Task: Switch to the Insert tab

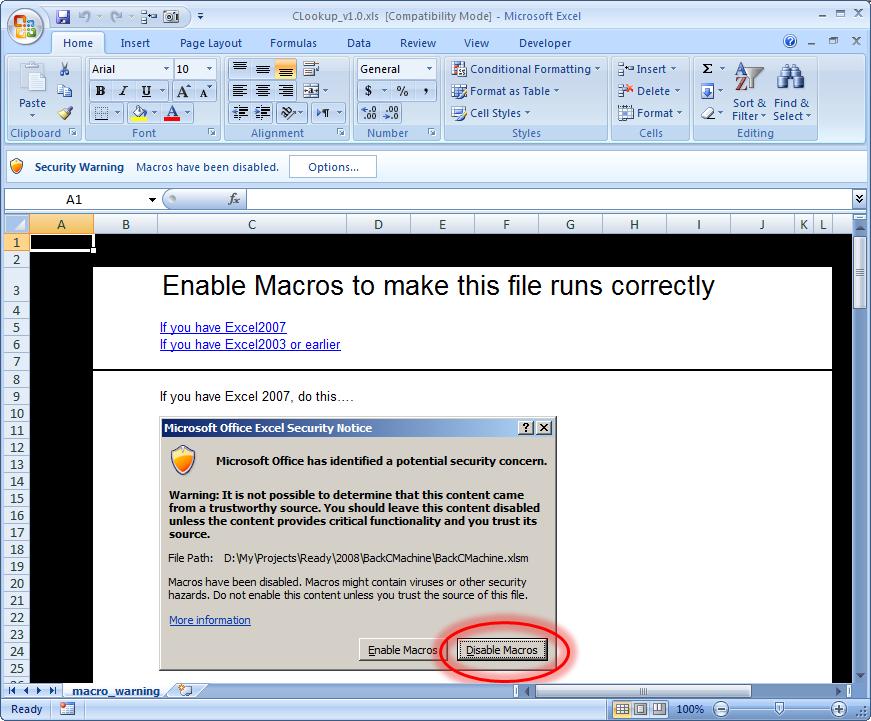Action: click(x=135, y=43)
